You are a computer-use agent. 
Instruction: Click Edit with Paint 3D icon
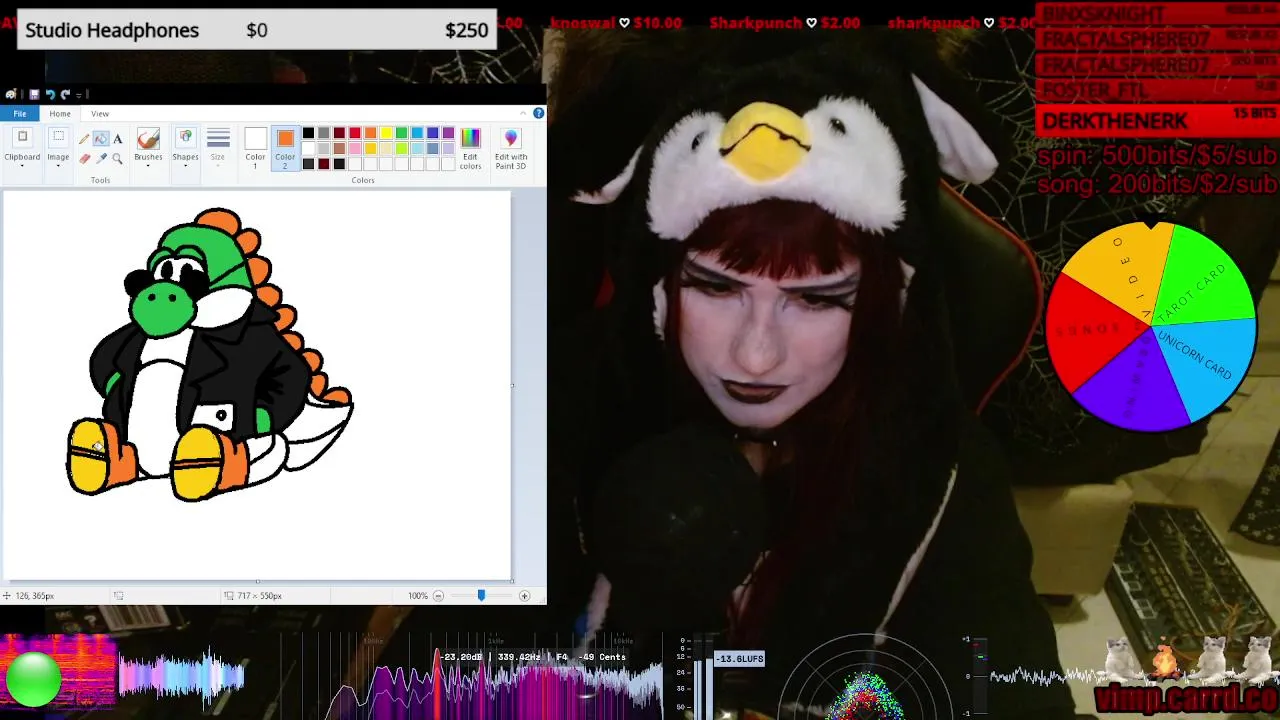click(x=511, y=138)
